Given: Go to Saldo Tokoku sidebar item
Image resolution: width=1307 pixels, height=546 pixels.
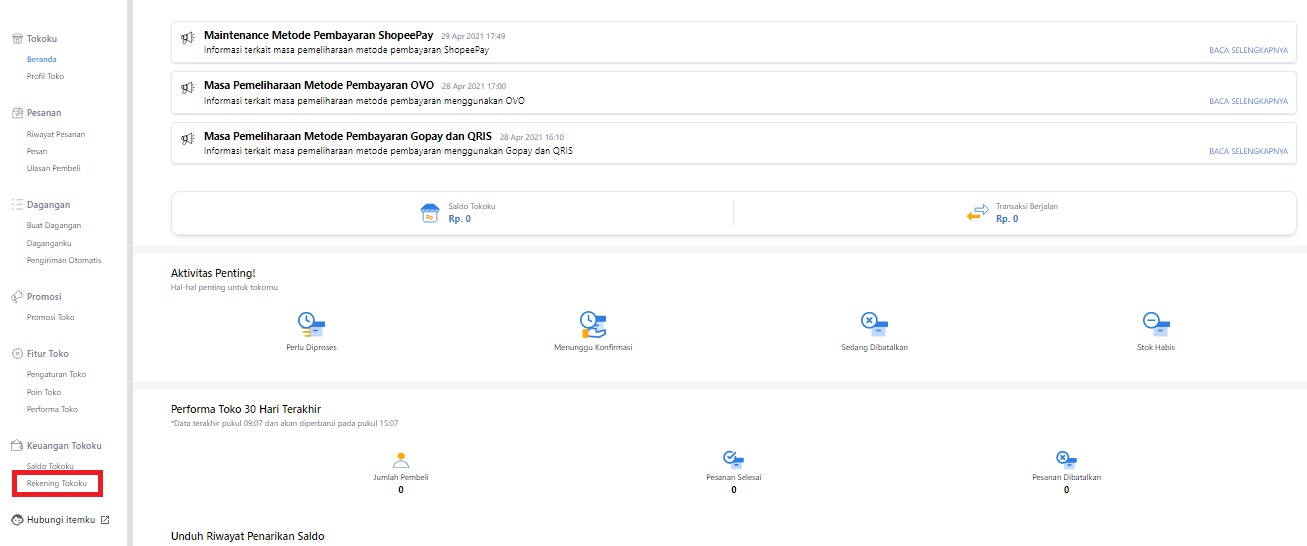Looking at the screenshot, I should [50, 466].
